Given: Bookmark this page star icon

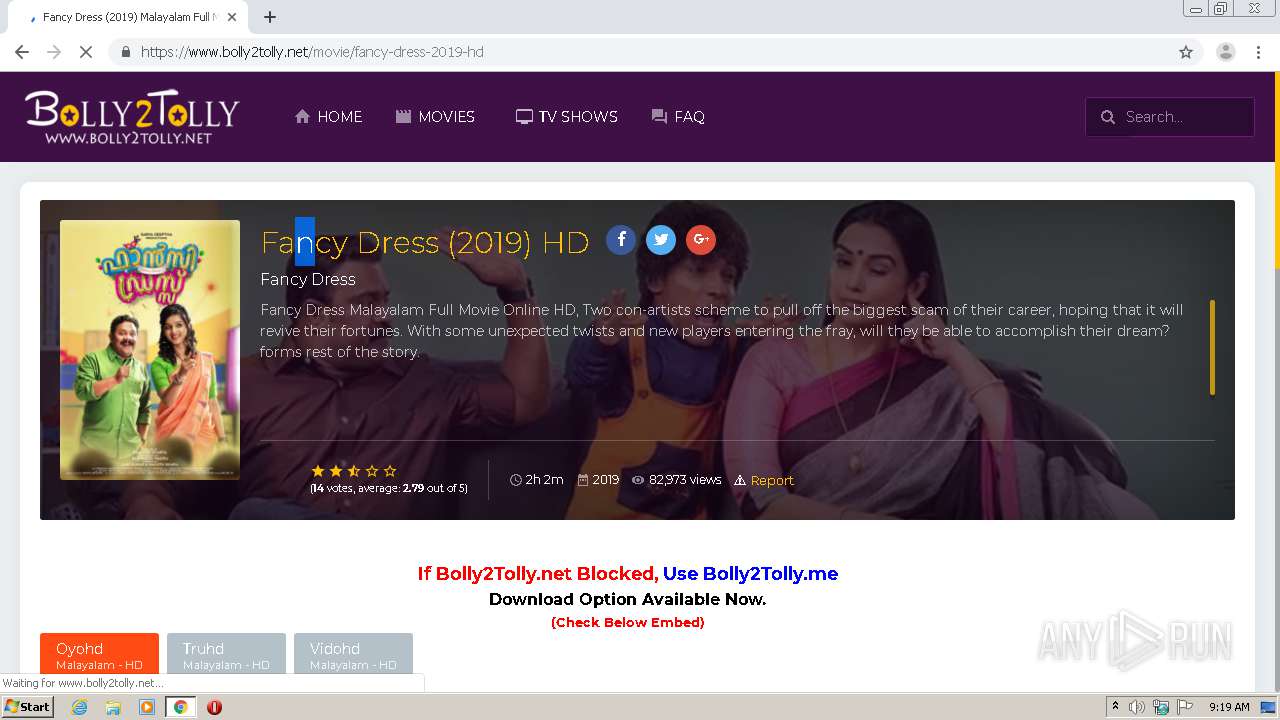Looking at the screenshot, I should [1186, 52].
